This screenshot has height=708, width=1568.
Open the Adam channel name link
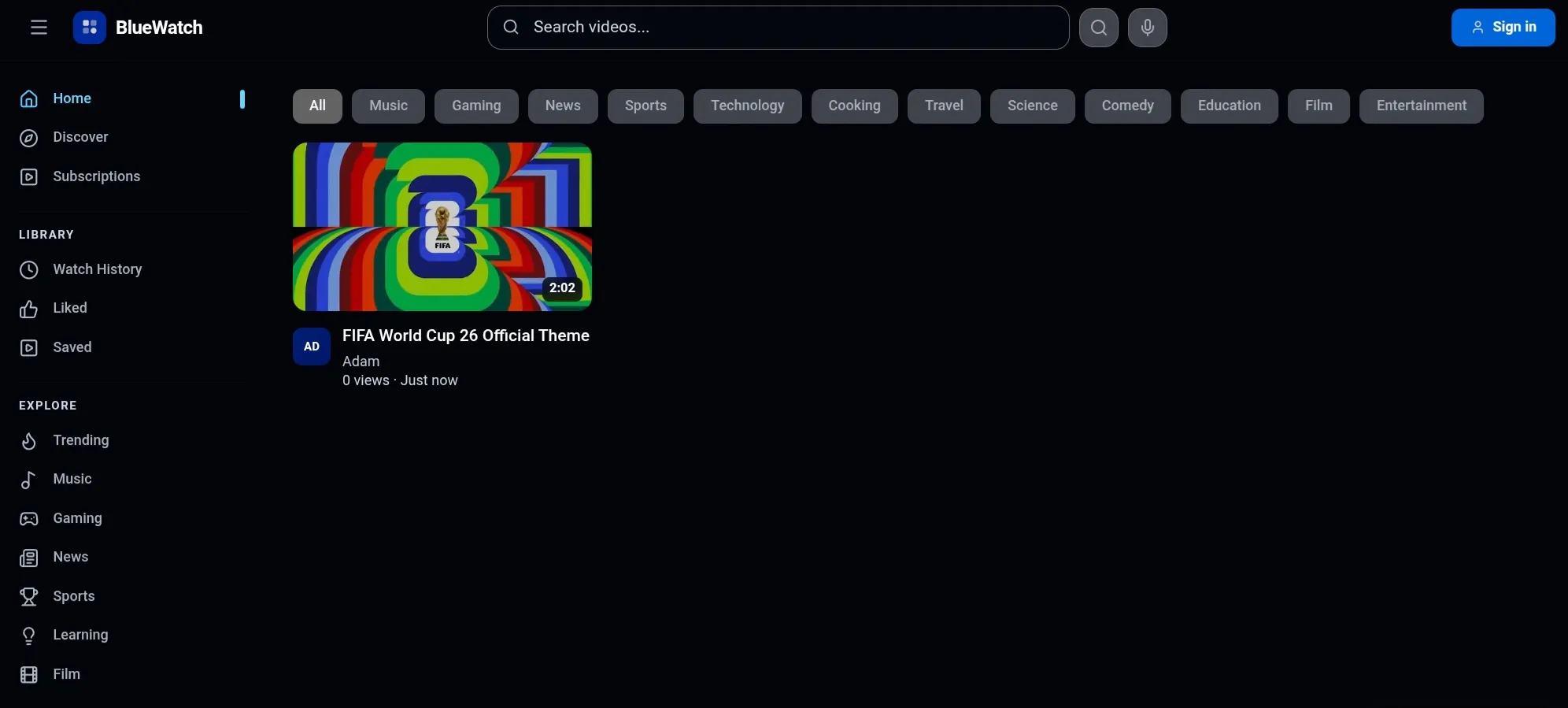click(x=361, y=361)
